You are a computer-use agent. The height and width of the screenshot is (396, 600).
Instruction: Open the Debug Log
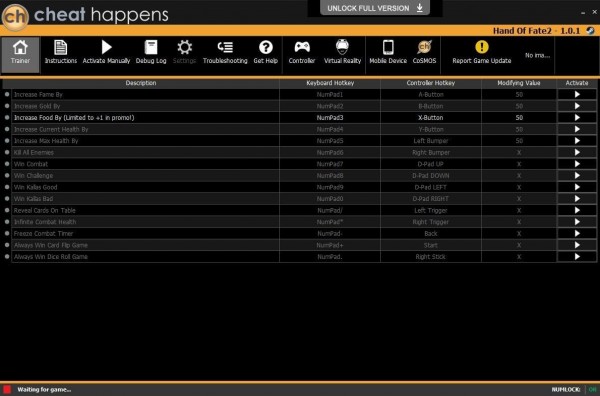coord(151,52)
